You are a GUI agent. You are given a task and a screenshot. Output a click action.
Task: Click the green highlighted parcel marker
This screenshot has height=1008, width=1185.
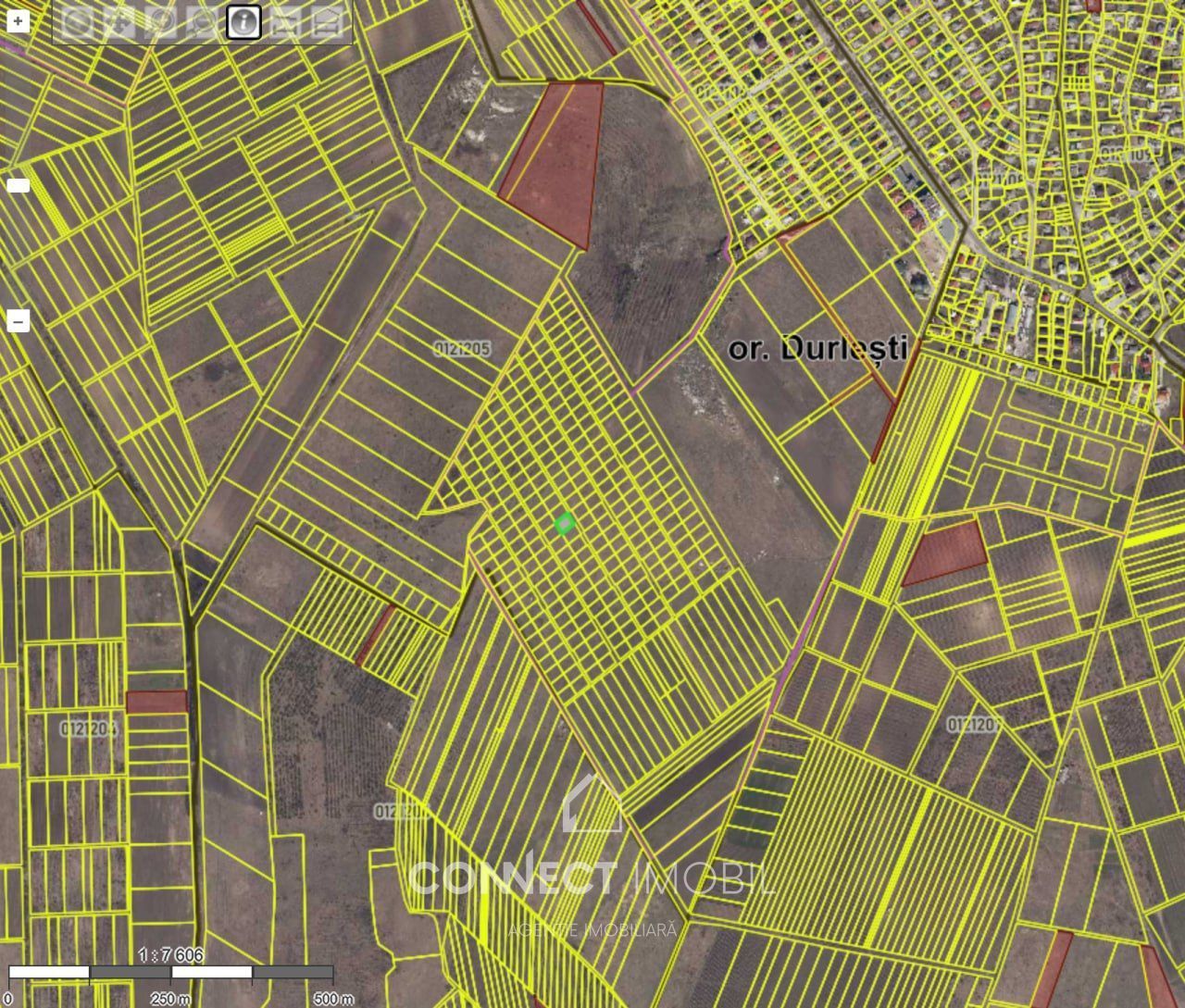coord(565,524)
